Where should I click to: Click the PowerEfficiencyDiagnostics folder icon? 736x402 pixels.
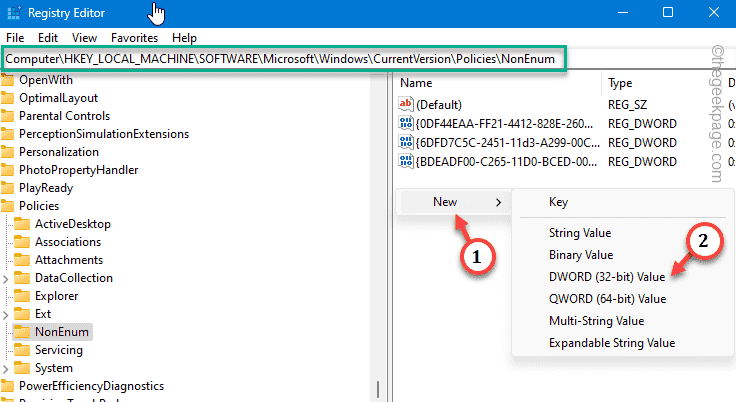point(7,386)
